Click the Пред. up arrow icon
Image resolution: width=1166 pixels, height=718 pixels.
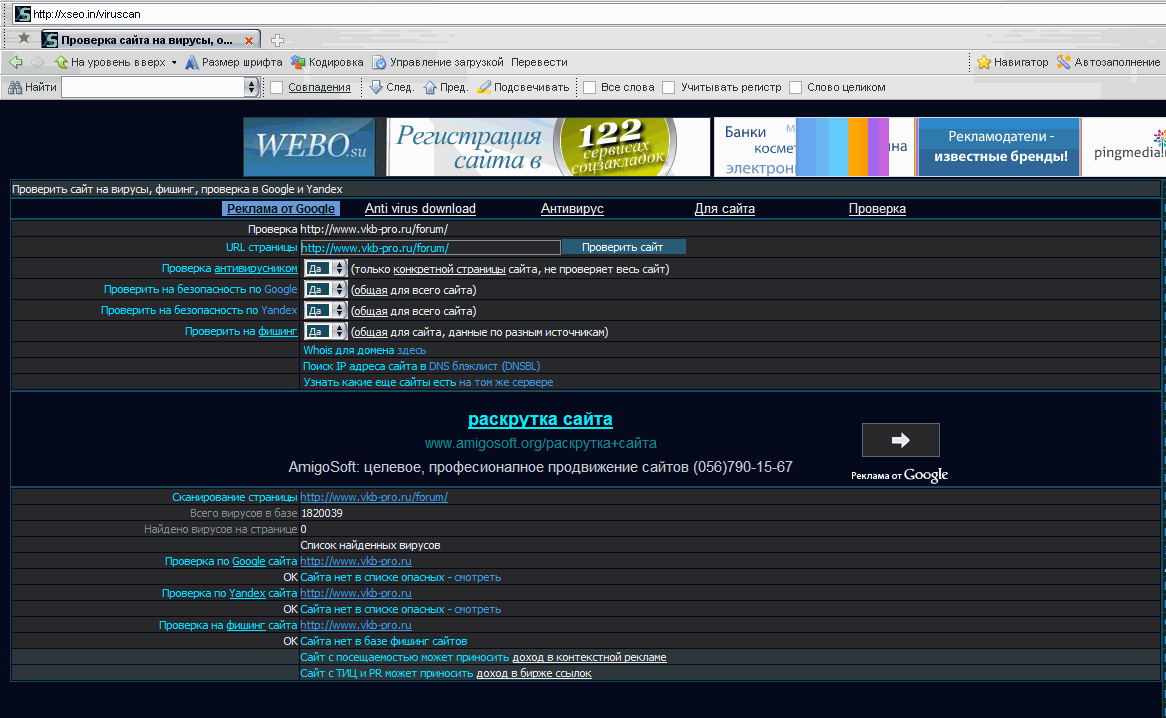[x=430, y=87]
